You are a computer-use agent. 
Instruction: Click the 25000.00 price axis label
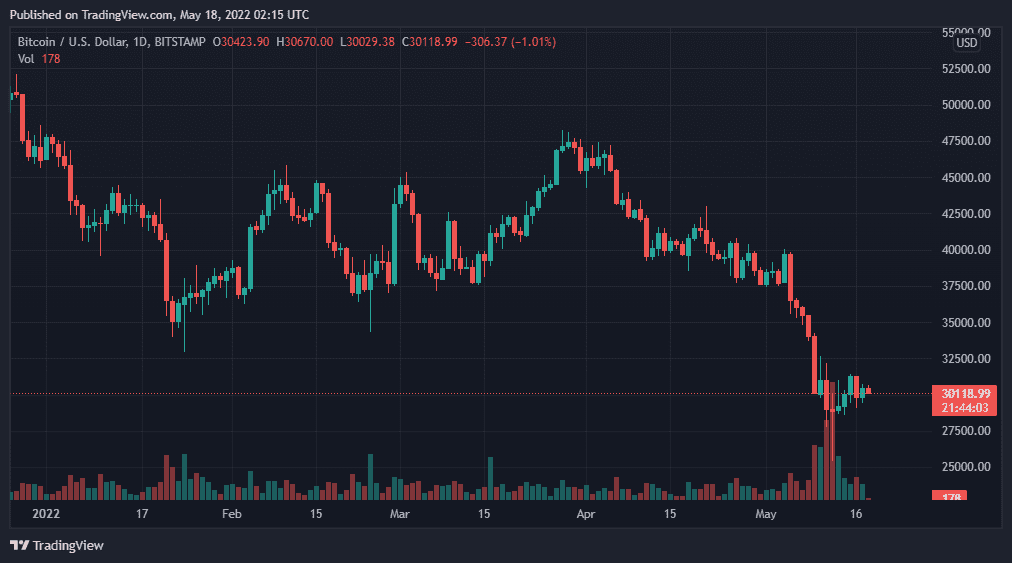pos(966,467)
